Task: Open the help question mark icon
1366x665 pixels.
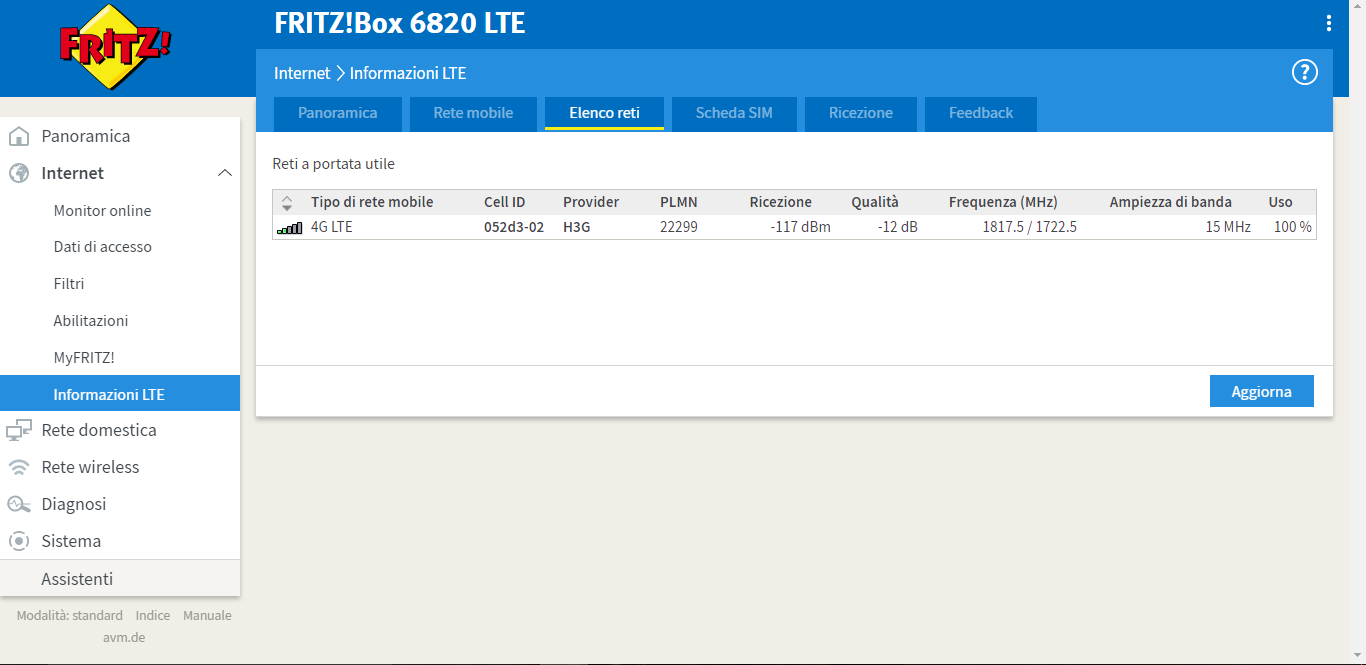Action: 1305,72
